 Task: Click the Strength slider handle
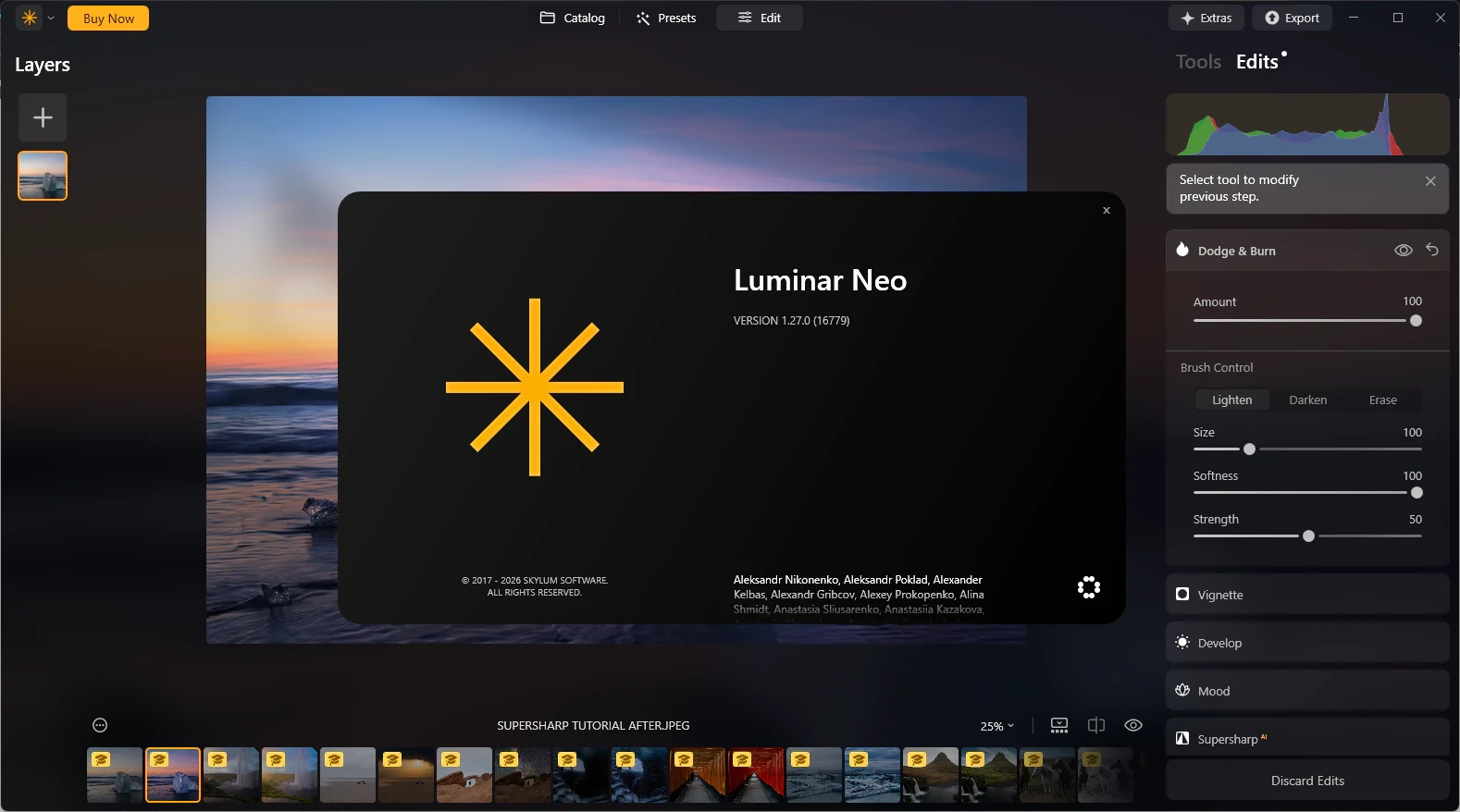click(x=1308, y=536)
